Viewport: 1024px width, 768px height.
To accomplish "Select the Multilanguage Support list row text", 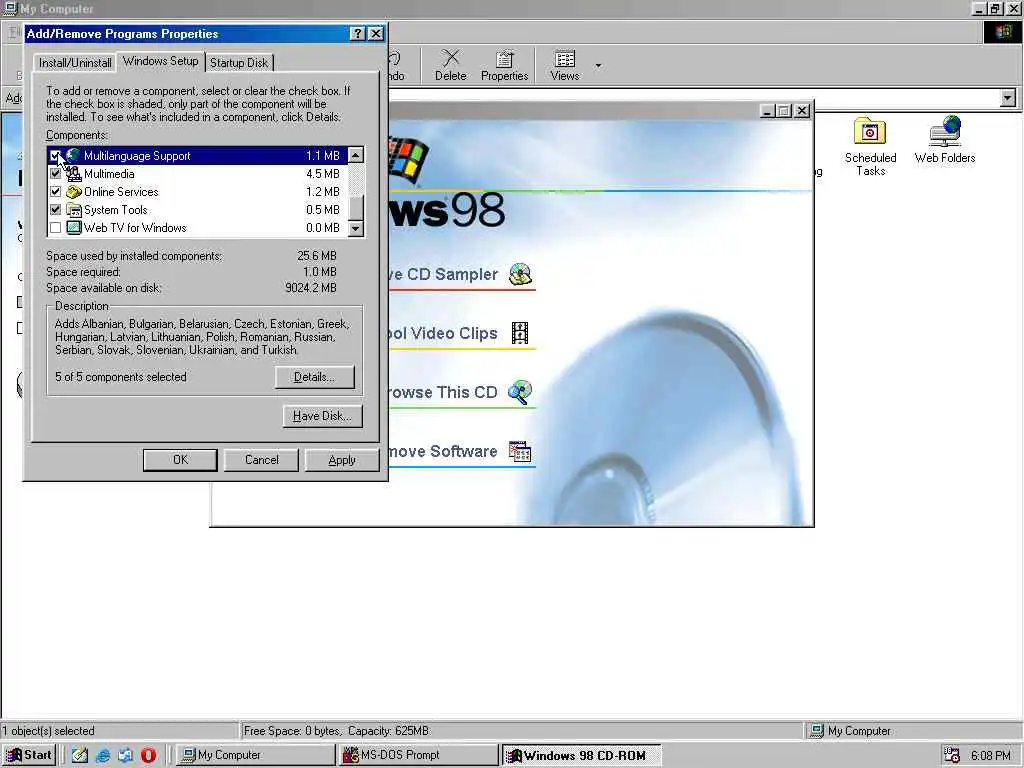I will [x=137, y=155].
